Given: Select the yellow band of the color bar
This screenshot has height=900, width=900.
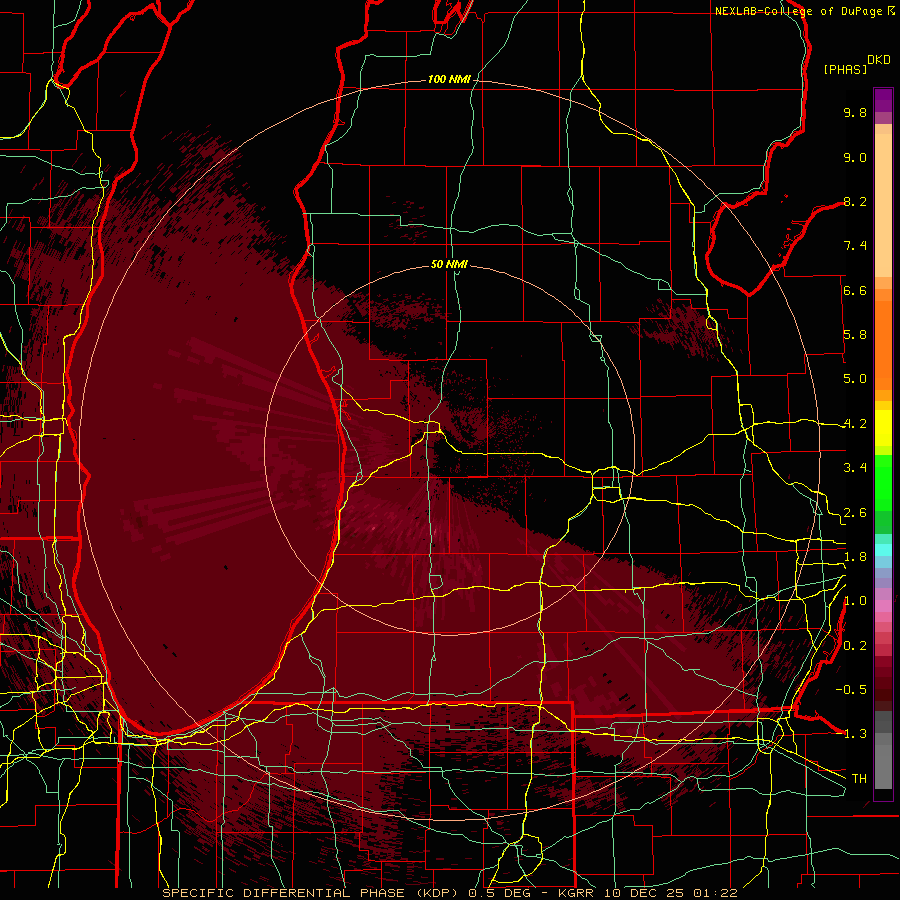Looking at the screenshot, I should click(883, 428).
